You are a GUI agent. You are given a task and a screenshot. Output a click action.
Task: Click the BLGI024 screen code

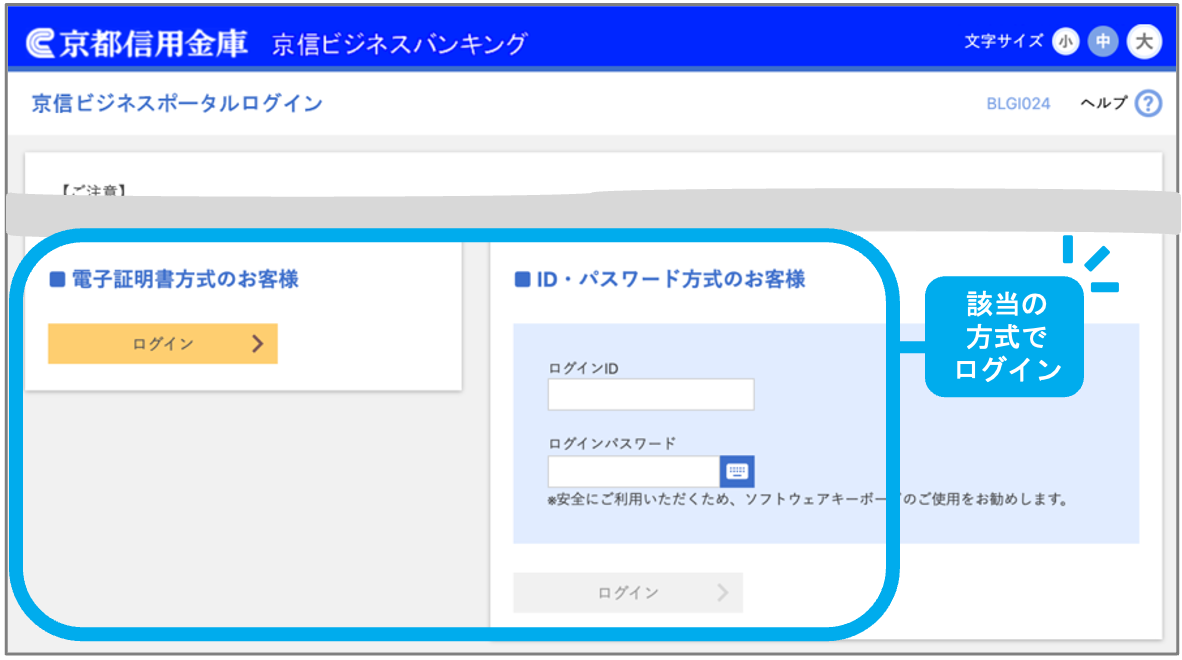1018,104
